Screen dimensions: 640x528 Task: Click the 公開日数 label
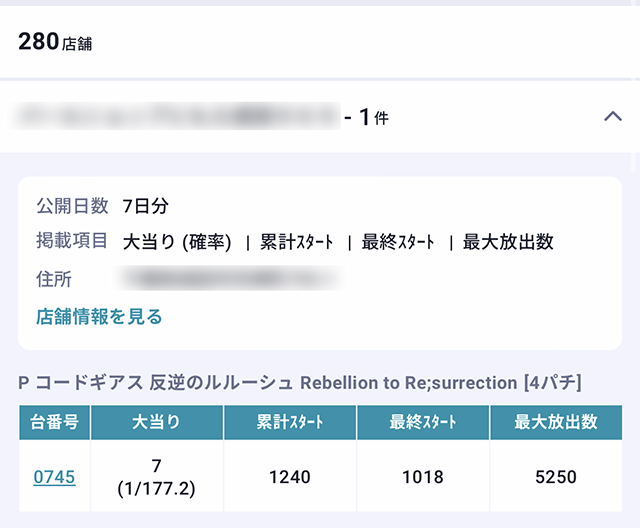(x=72, y=207)
